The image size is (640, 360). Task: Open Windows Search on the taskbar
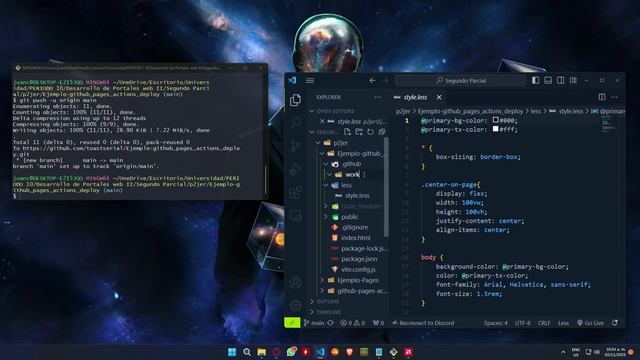tap(247, 352)
